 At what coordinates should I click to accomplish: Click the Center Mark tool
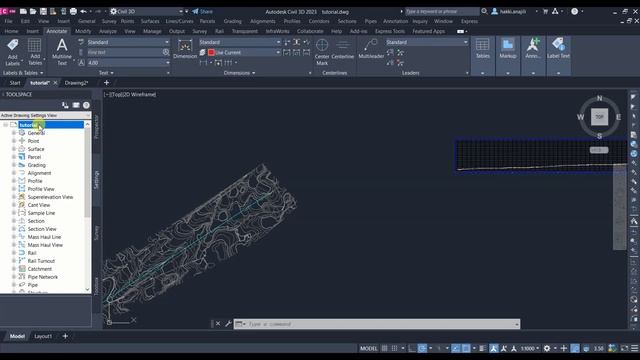coord(322,52)
